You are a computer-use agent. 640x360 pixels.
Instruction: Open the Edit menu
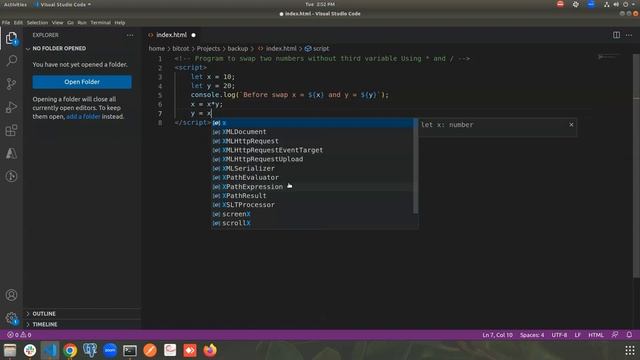coord(18,22)
